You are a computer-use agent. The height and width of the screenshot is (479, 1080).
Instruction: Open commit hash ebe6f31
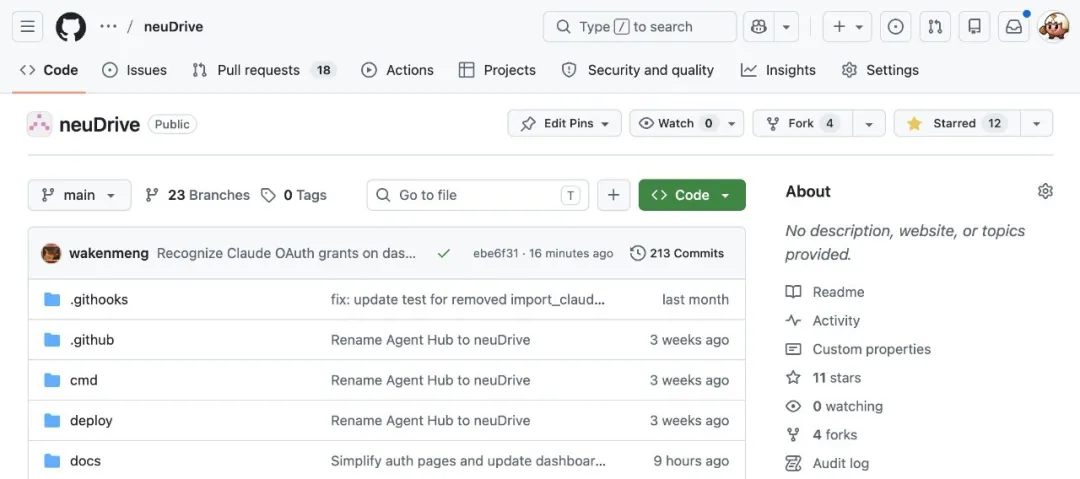click(495, 254)
